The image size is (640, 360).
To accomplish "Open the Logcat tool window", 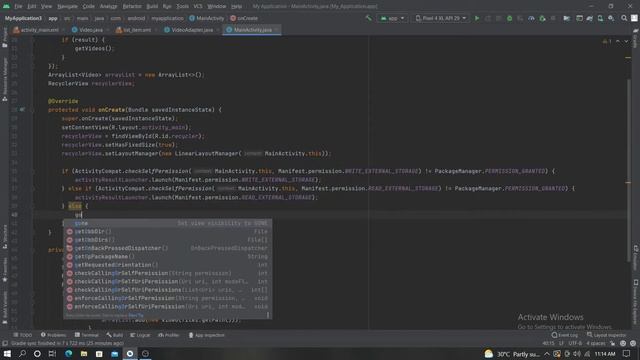I will point(140,335).
